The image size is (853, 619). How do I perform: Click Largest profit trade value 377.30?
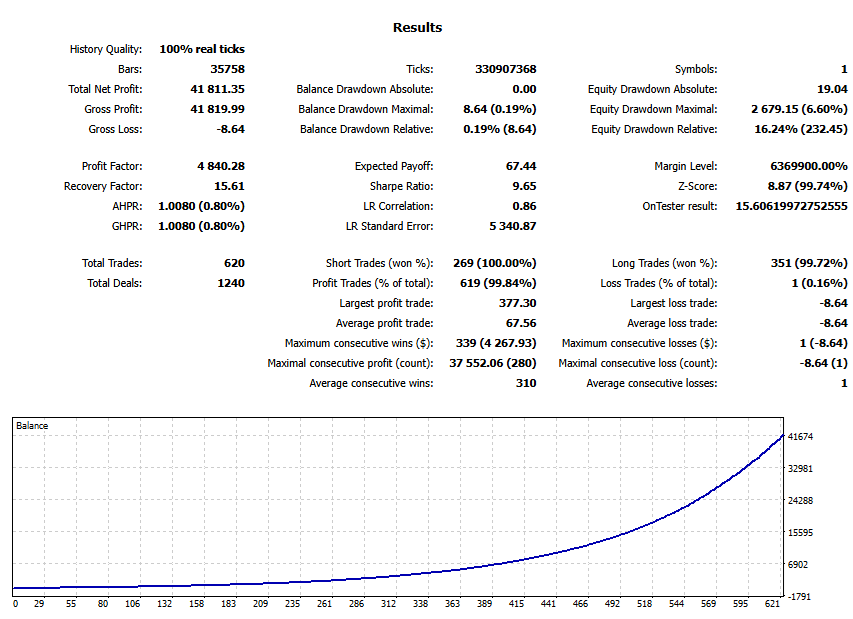click(517, 304)
